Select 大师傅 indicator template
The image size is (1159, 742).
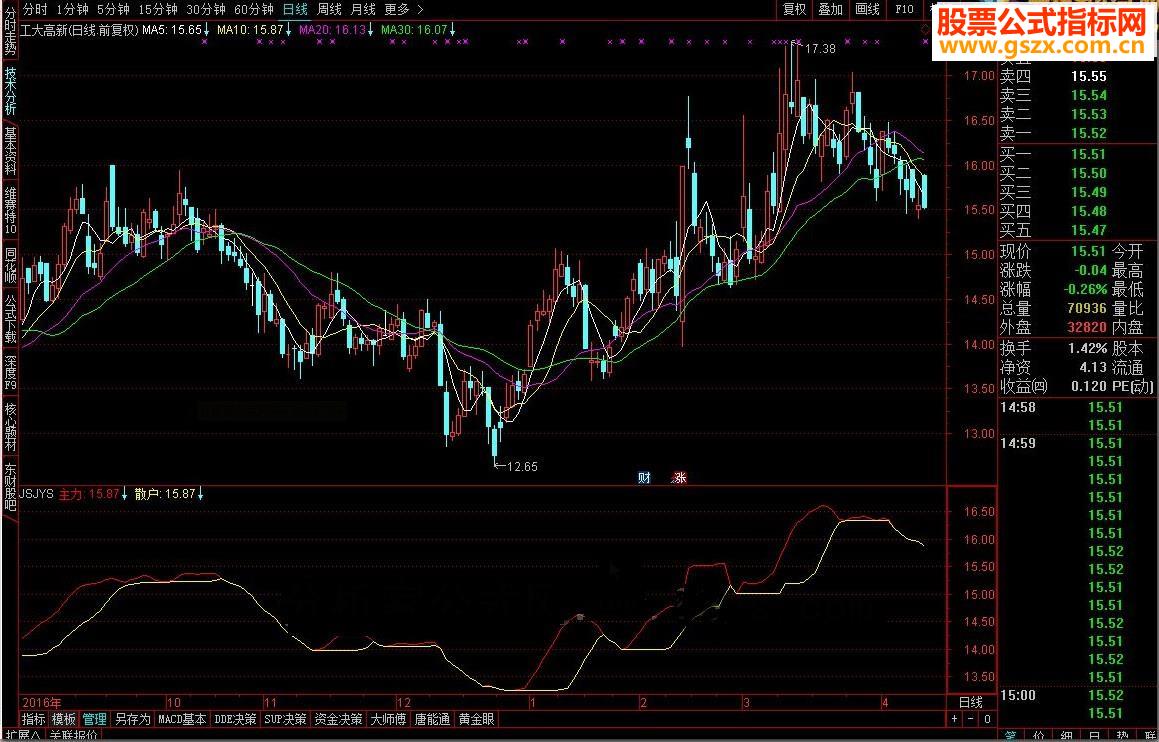pyautogui.click(x=388, y=719)
